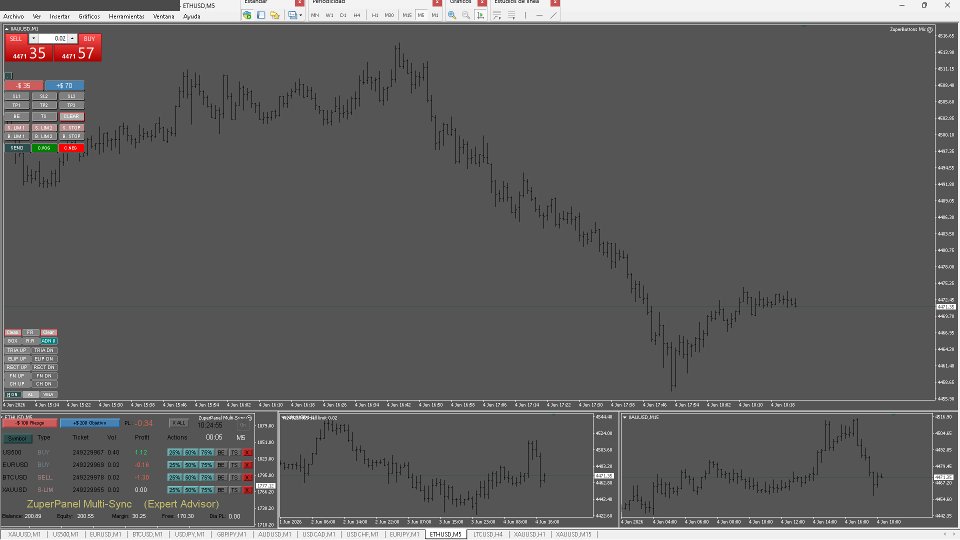Viewport: 960px width, 540px height.
Task: Click the ZuperPanel Multi-Sync settings icon
Action: click(249, 418)
